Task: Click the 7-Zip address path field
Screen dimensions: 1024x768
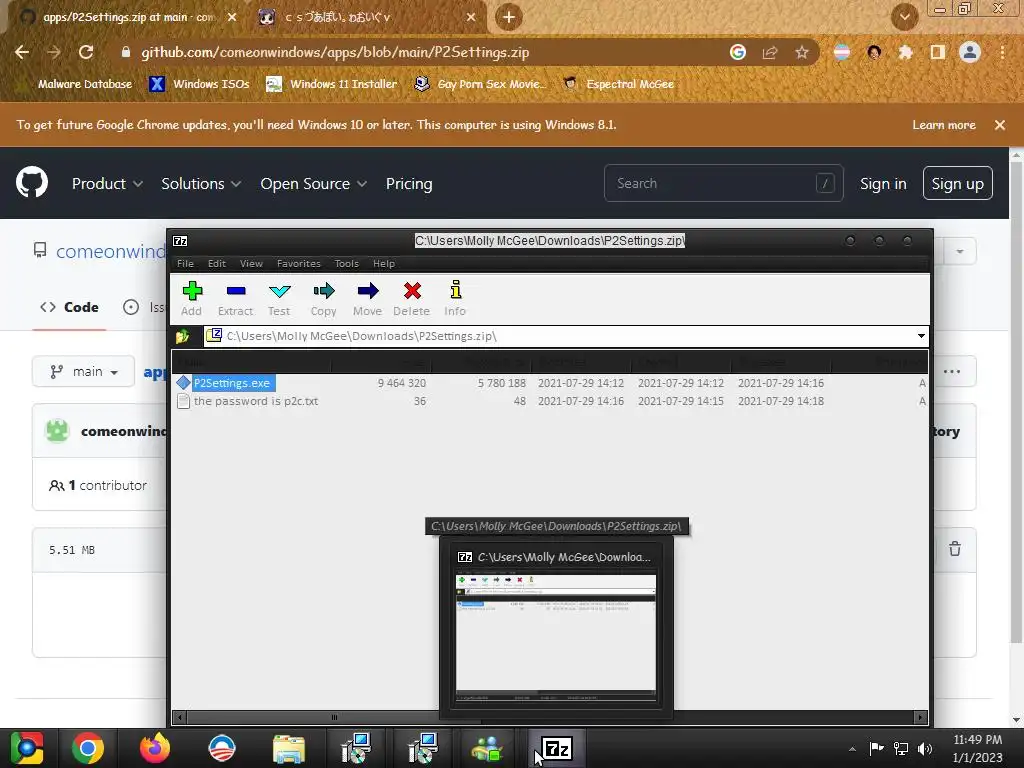Action: click(558, 336)
